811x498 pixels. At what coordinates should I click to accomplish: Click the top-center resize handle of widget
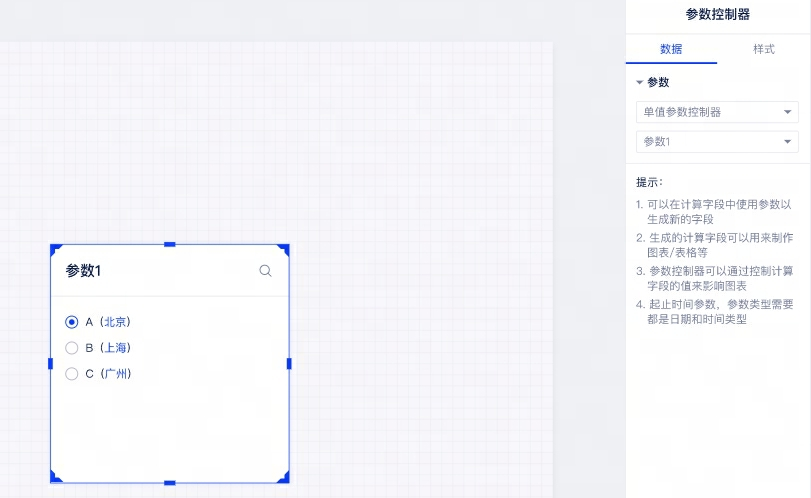(x=170, y=244)
